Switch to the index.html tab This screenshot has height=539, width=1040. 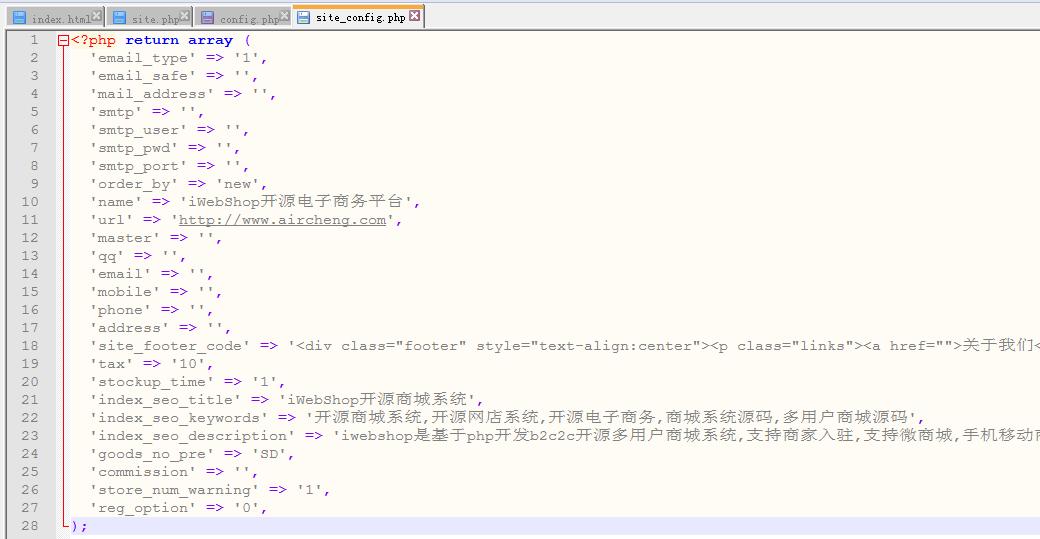(54, 17)
